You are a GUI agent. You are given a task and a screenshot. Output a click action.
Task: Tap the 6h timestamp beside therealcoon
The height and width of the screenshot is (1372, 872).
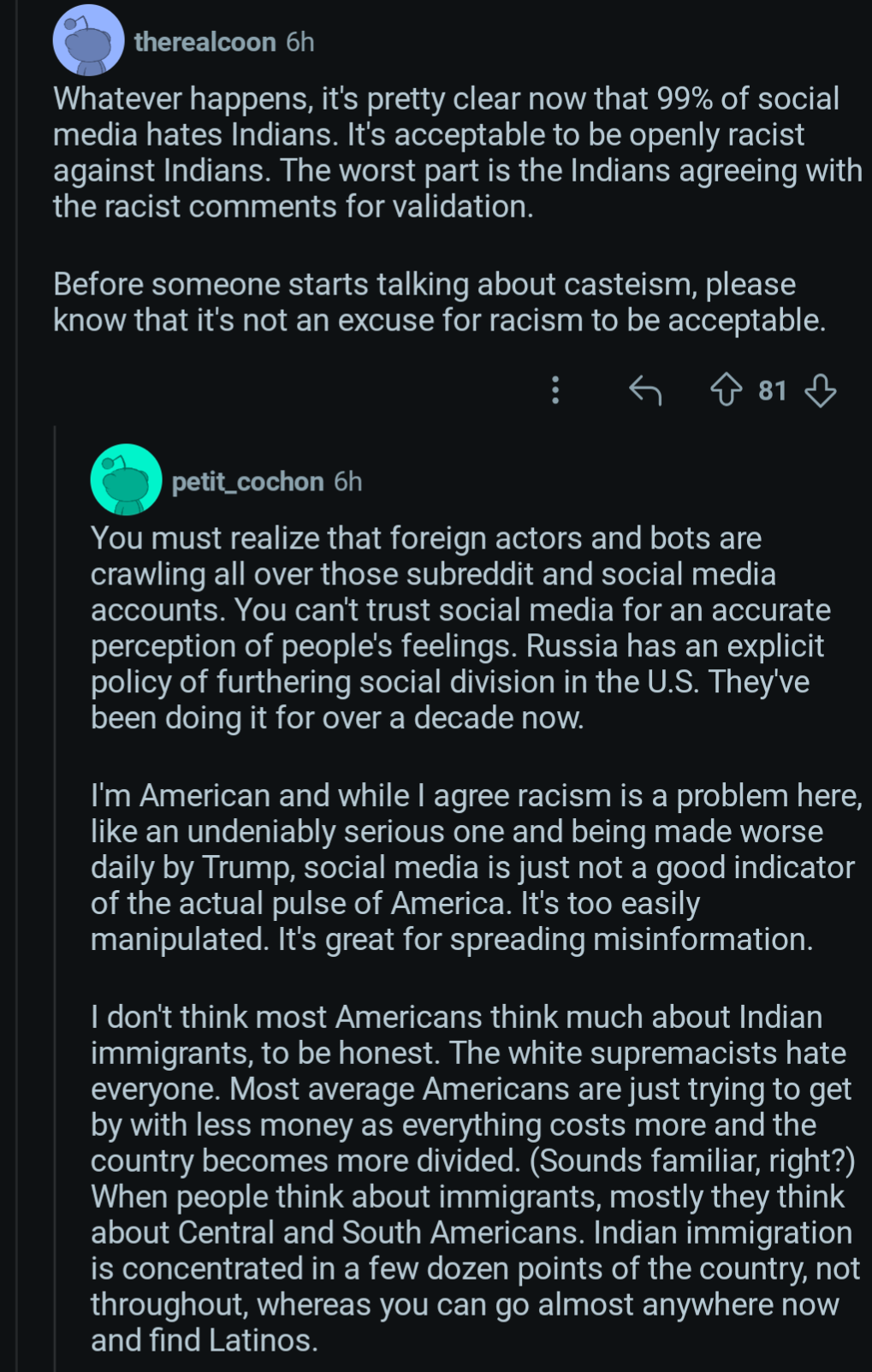[300, 42]
